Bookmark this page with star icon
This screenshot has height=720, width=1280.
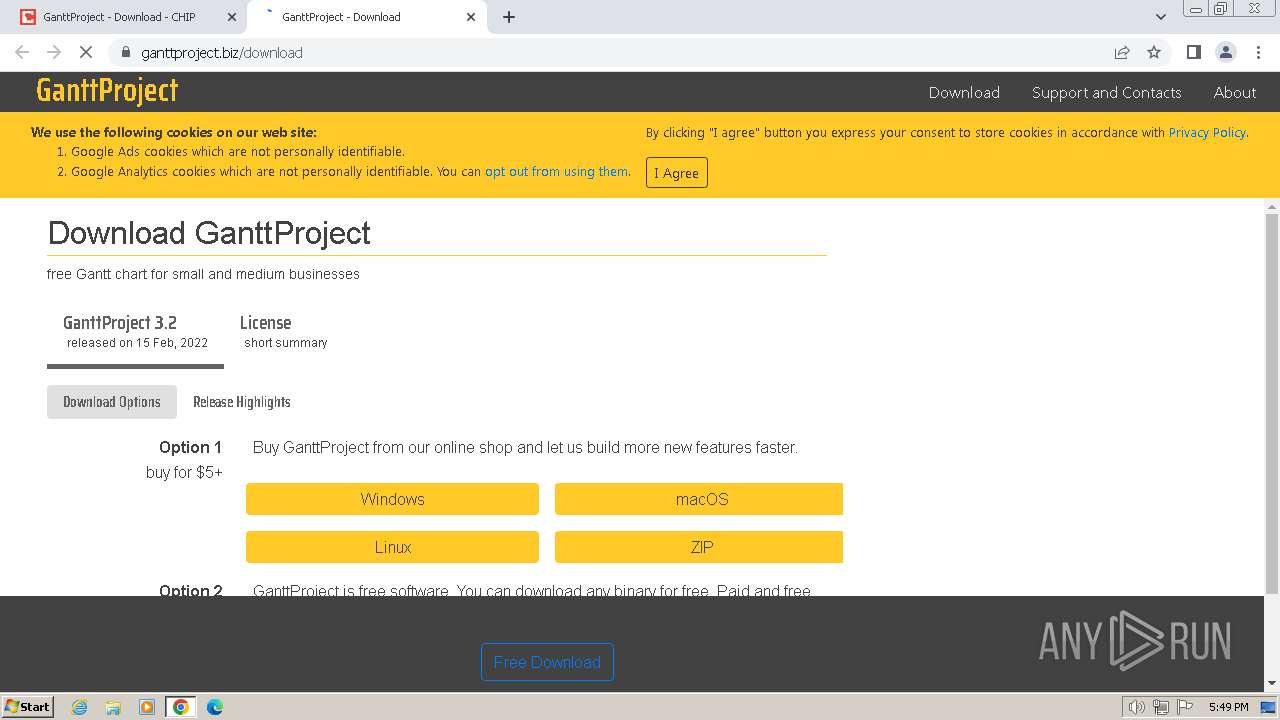pos(1154,52)
